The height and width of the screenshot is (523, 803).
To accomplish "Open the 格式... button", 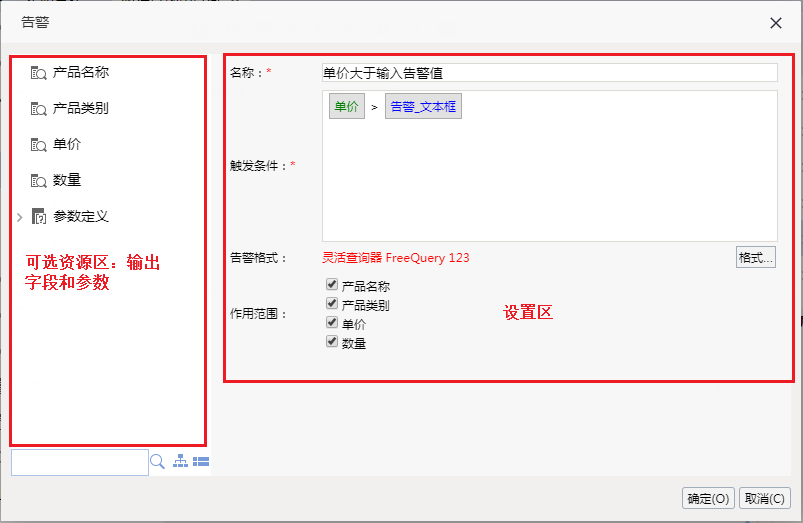I will [756, 258].
